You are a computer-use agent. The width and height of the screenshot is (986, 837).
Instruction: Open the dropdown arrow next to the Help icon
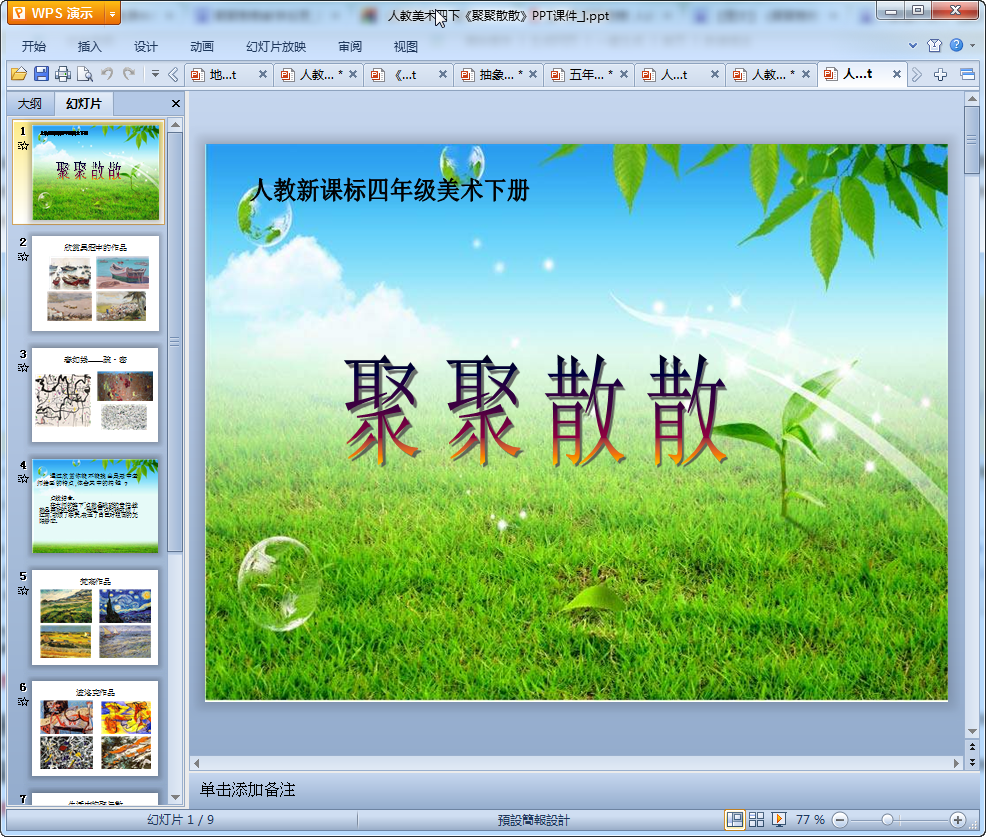coord(973,45)
